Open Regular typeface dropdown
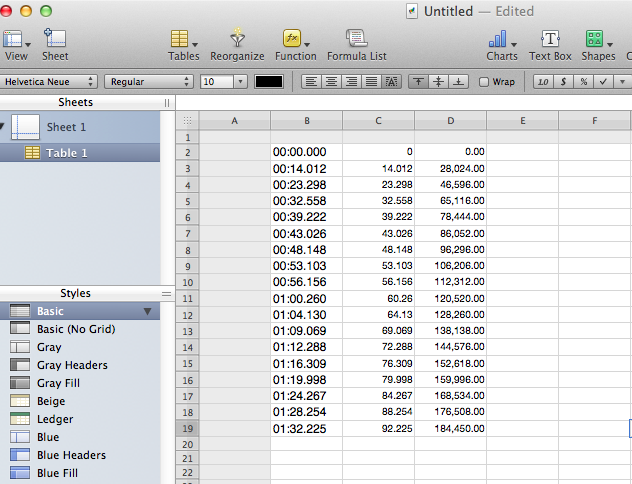Viewport: 632px width, 484px height. click(x=149, y=82)
